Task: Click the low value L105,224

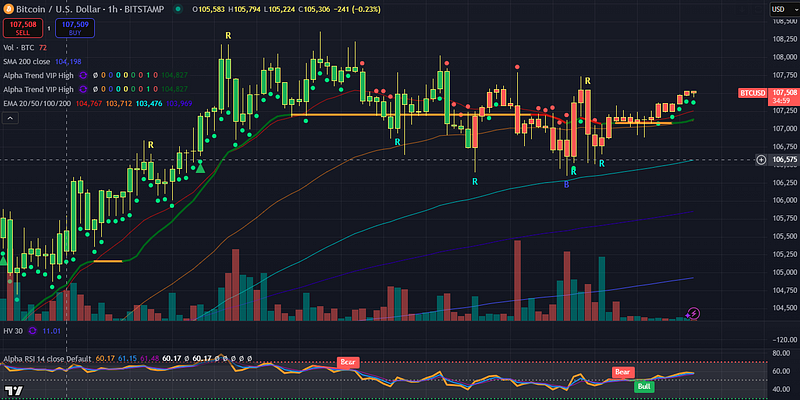Action: click(x=279, y=9)
